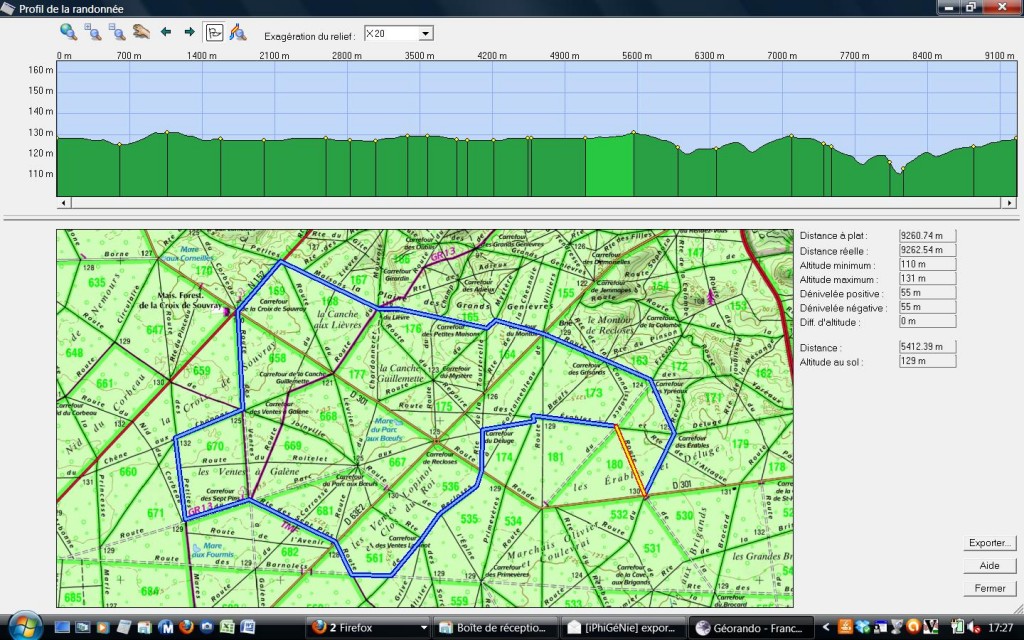This screenshot has width=1024, height=640.
Task: Click the right arrow navigation icon
Action: (x=189, y=32)
